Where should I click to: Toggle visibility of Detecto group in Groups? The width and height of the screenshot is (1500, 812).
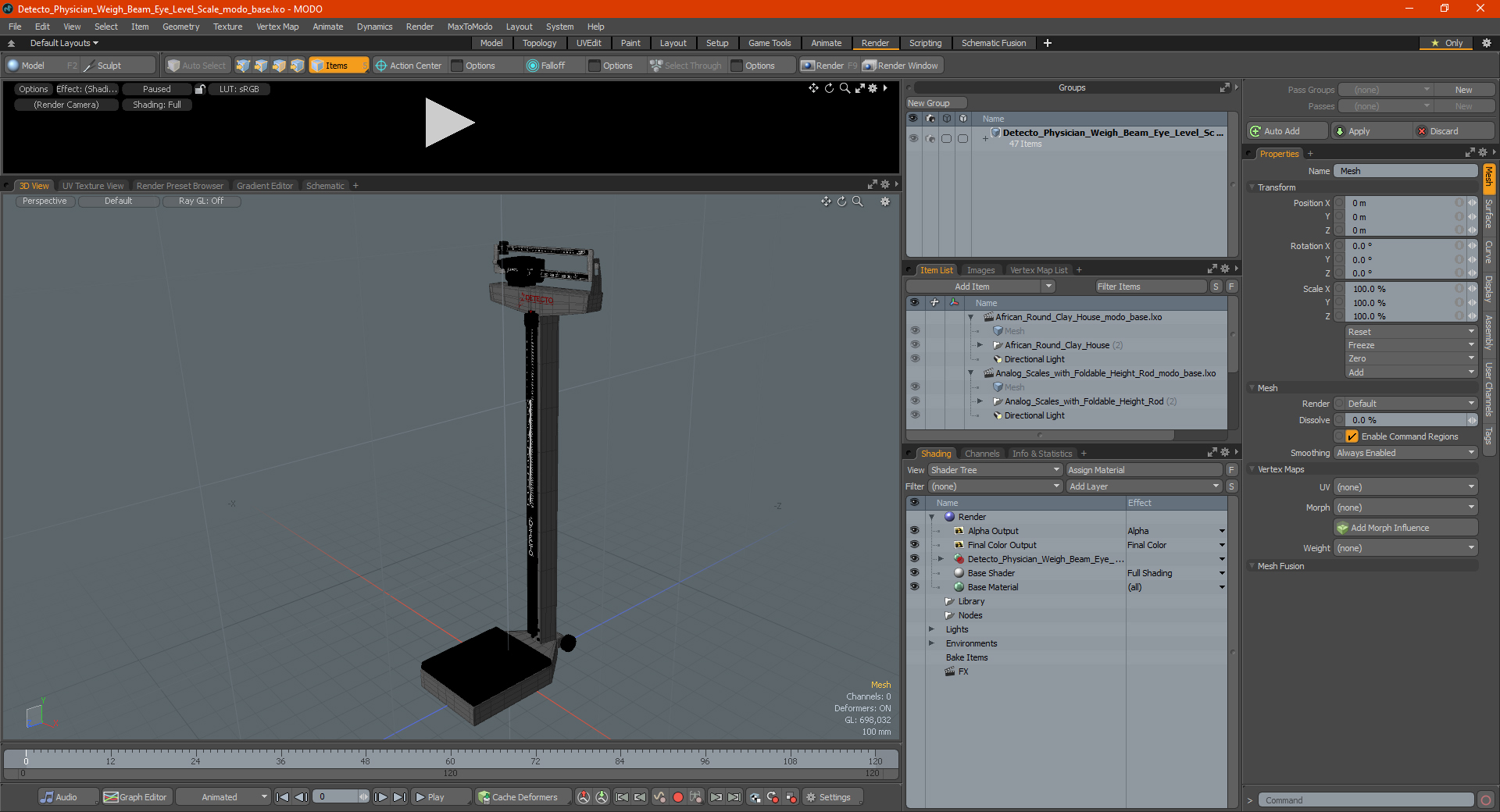click(913, 138)
